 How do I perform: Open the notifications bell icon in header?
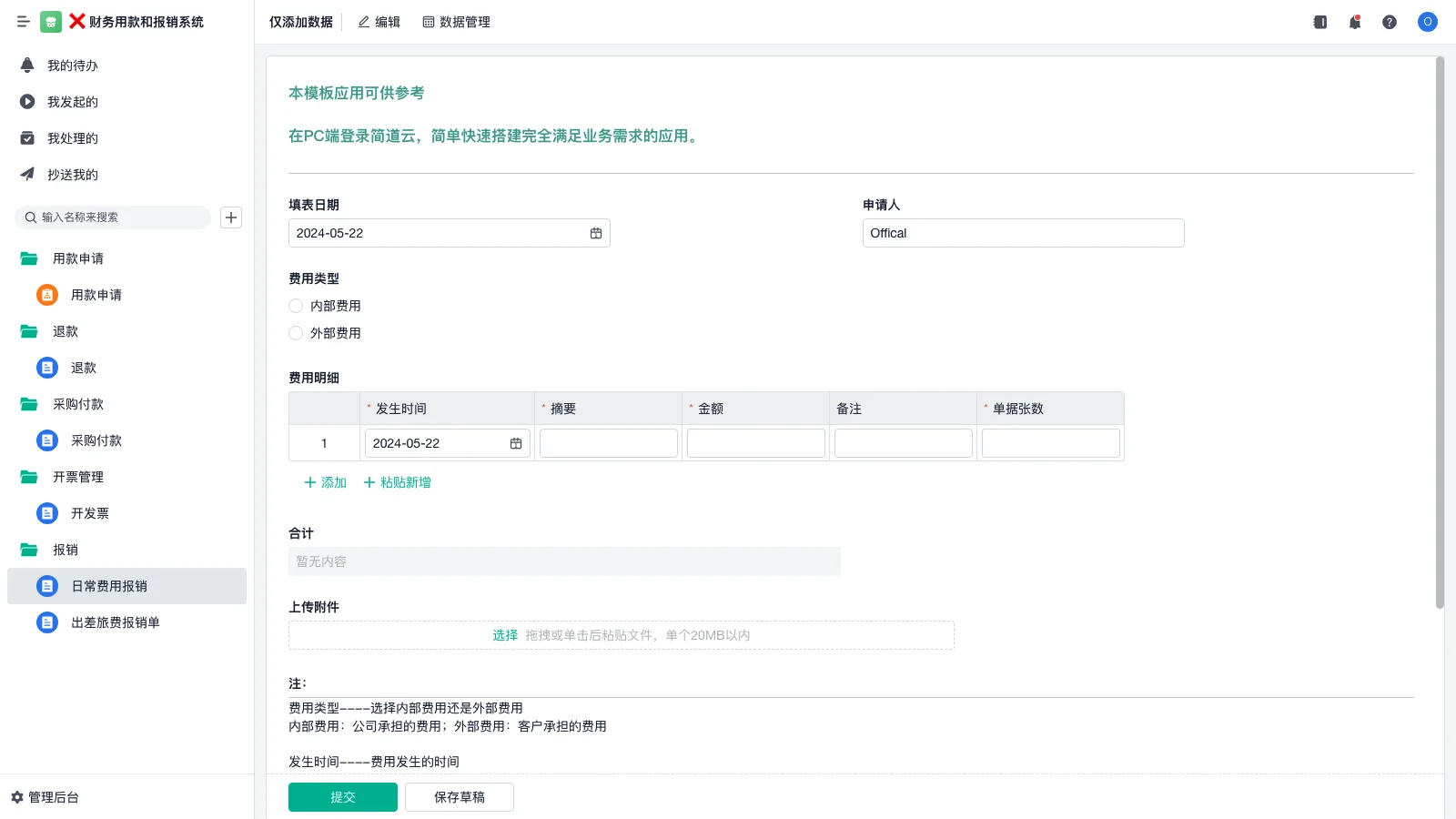click(1355, 22)
